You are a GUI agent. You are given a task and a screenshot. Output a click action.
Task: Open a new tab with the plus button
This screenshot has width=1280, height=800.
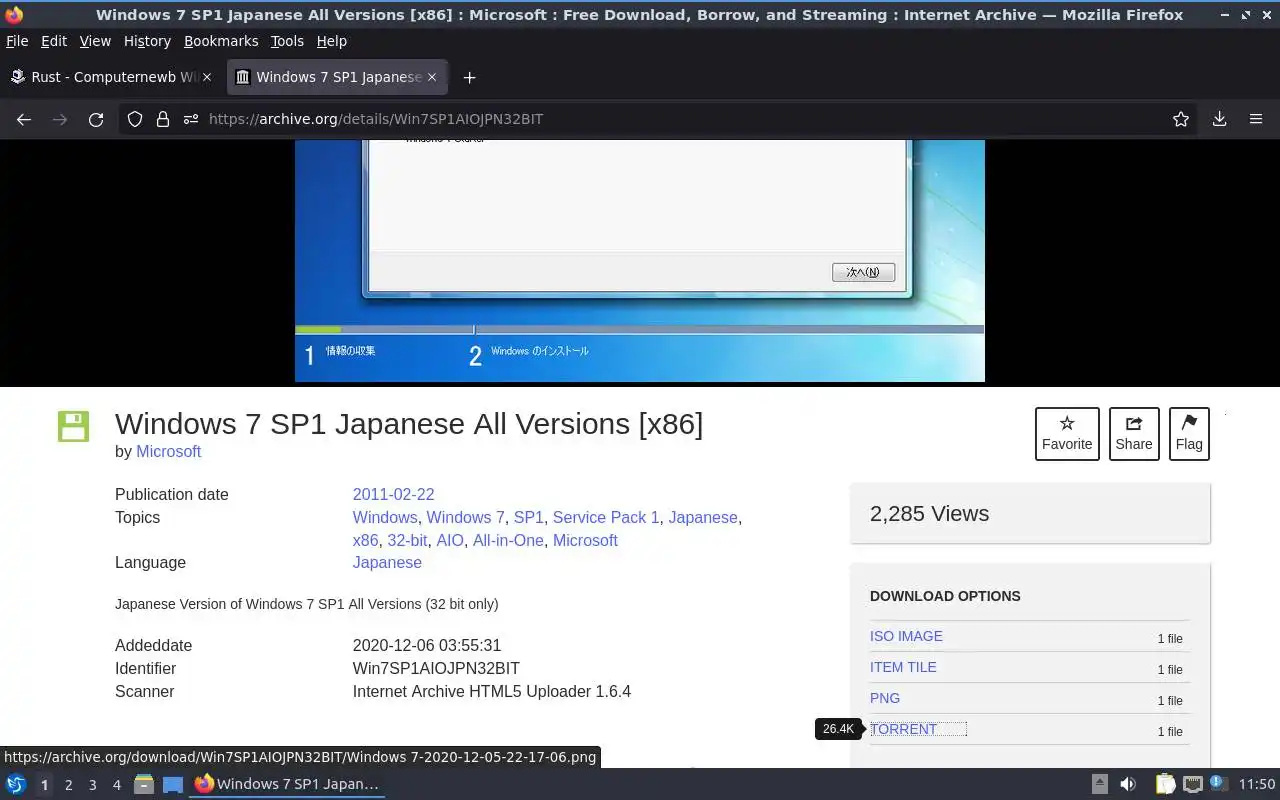(x=469, y=77)
